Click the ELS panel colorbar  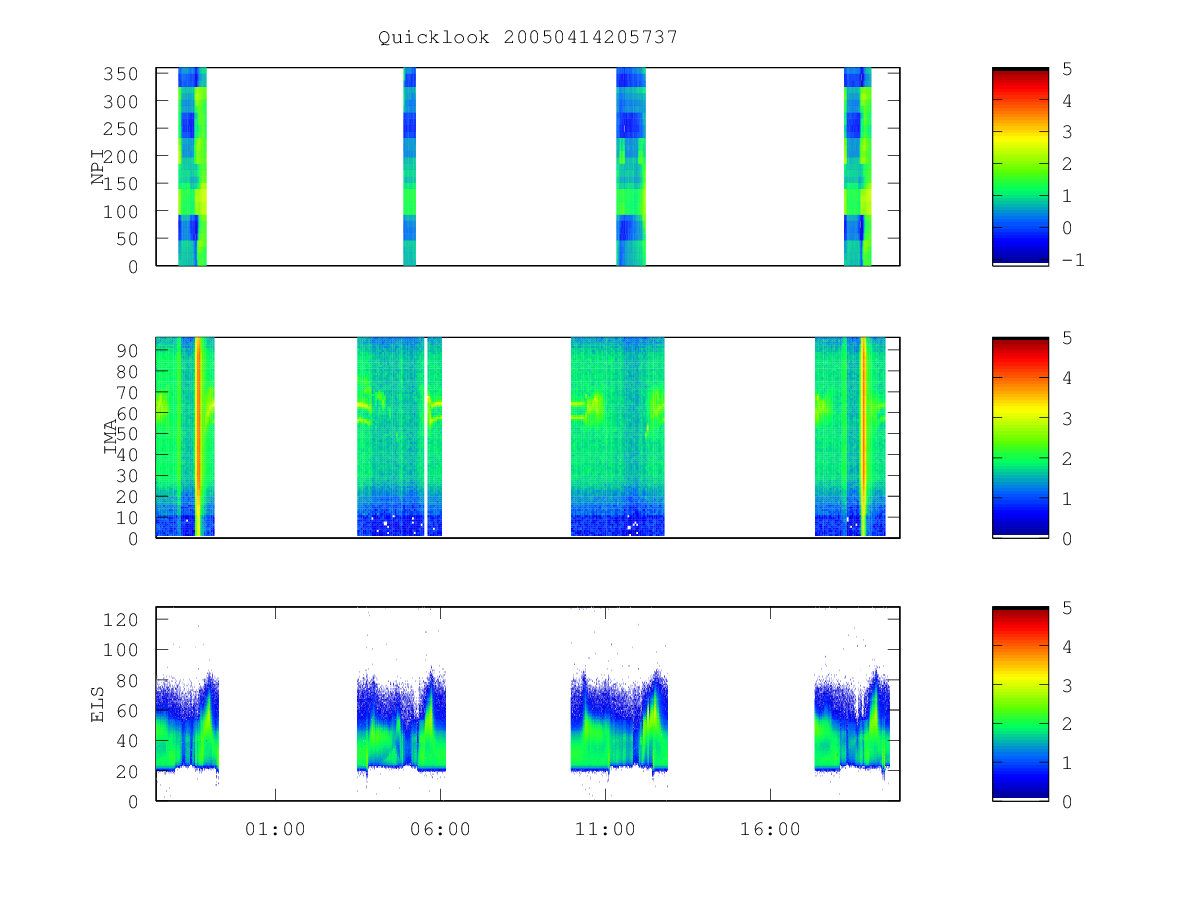click(x=1020, y=704)
